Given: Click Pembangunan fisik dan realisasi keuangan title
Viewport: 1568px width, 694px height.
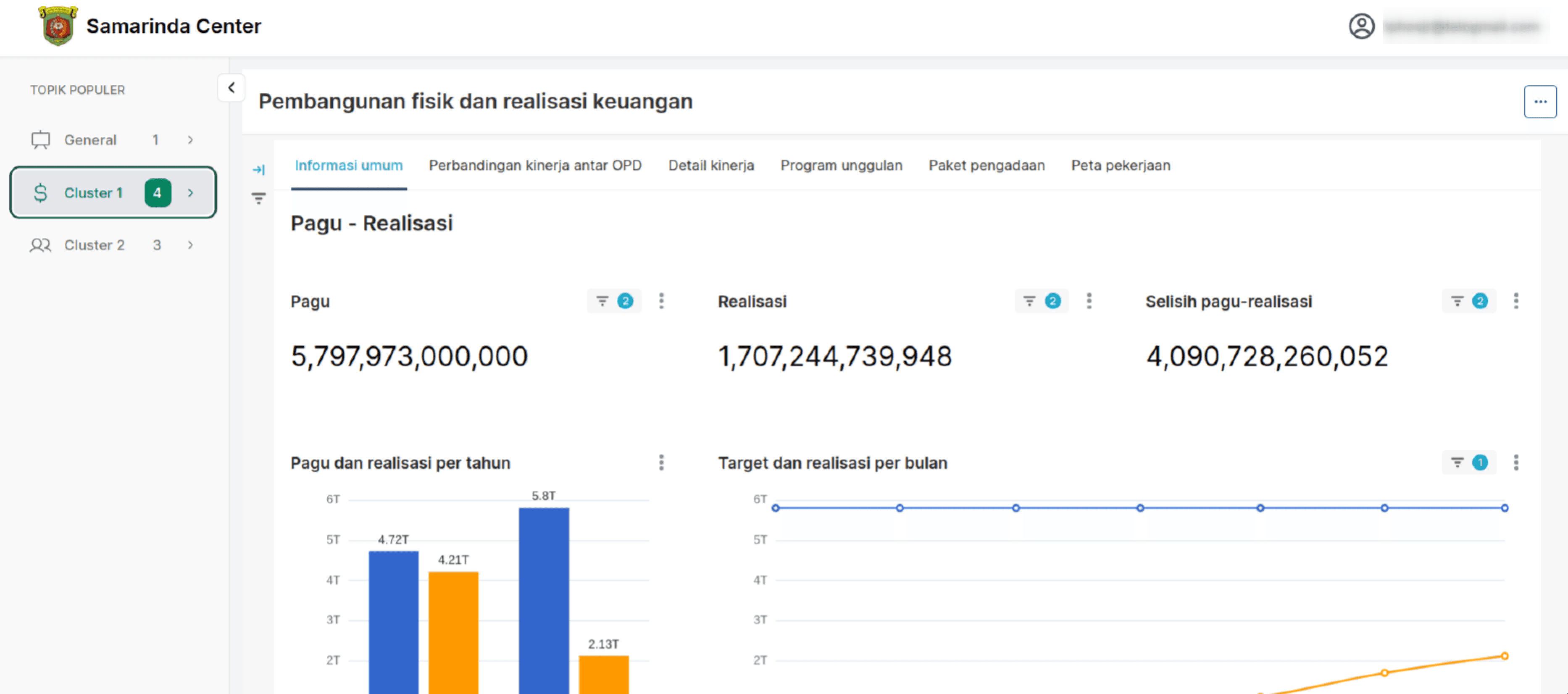Looking at the screenshot, I should (x=475, y=101).
